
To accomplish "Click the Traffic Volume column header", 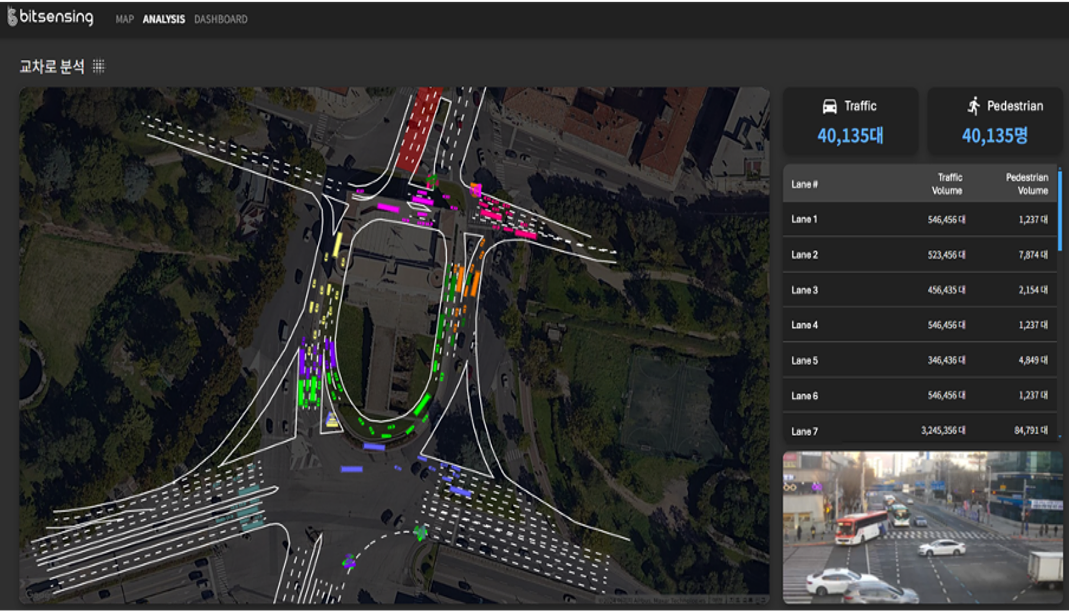I will coord(948,184).
